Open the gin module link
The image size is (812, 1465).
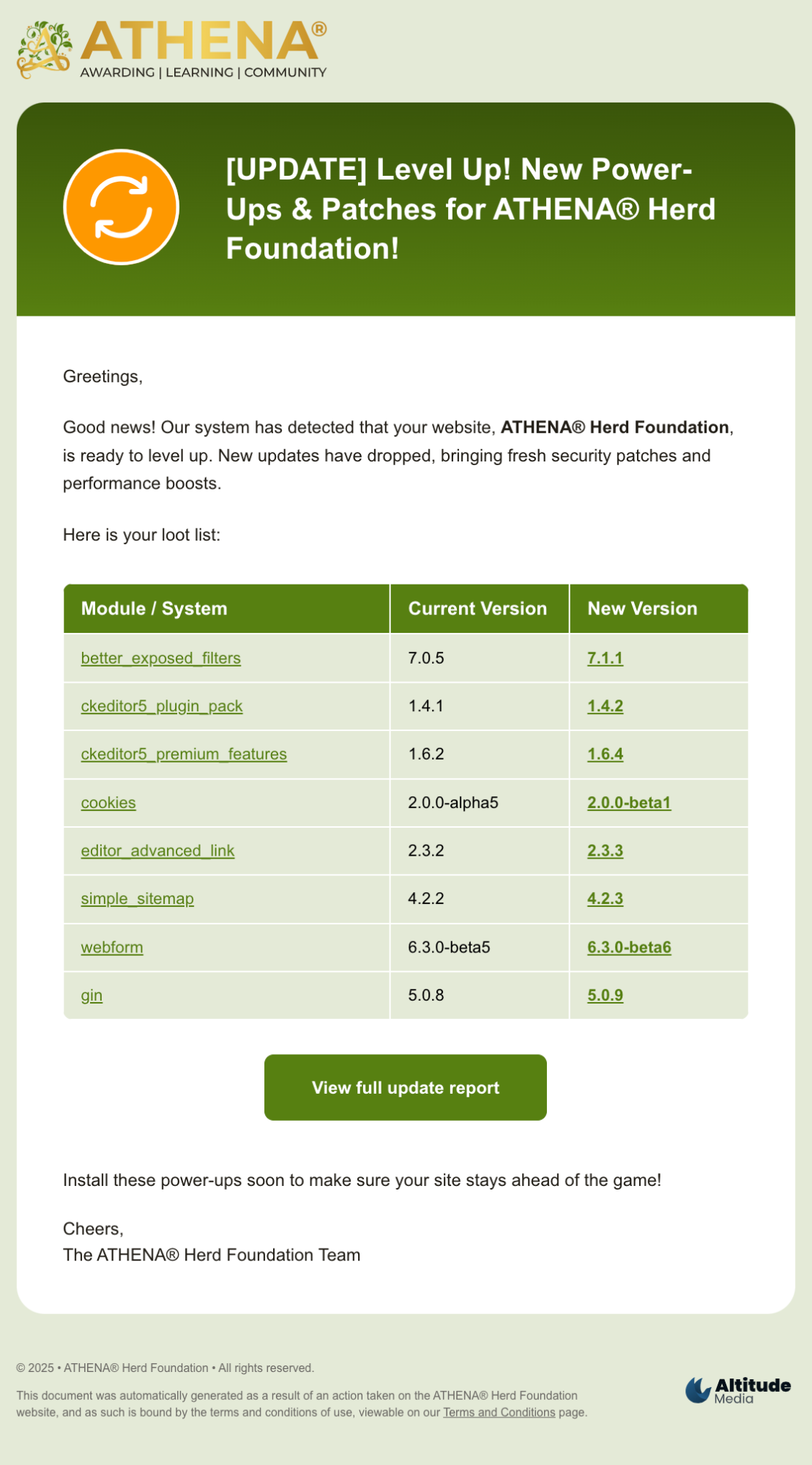[92, 995]
